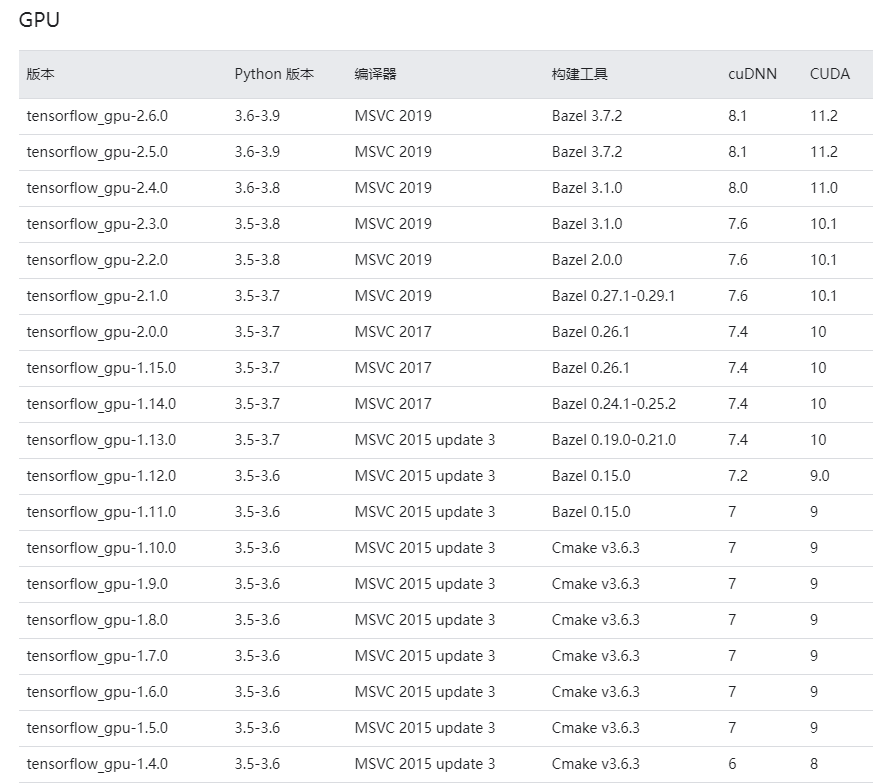Click Python 3.5-3.7 in tensorflow_gpu-2.1.0 row
The image size is (891, 783).
(257, 296)
